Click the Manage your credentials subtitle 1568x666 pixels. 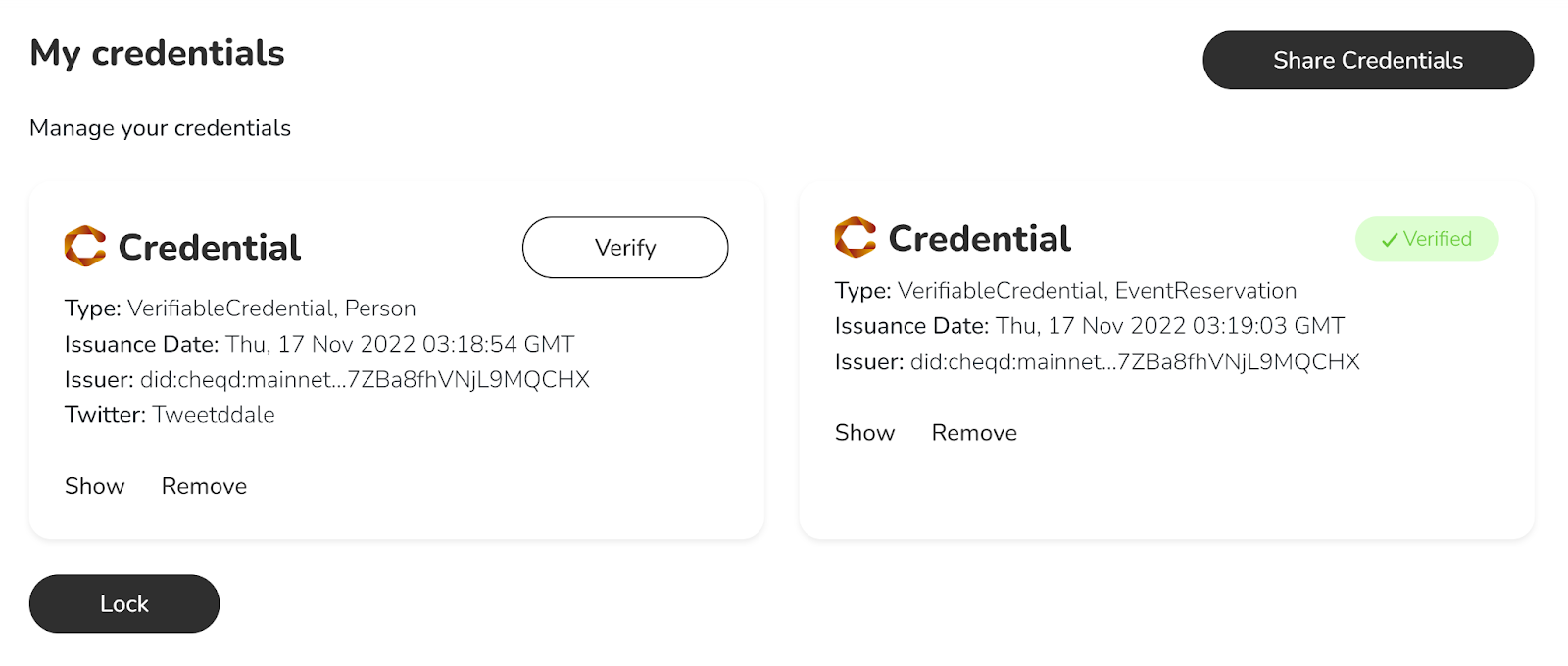click(160, 128)
